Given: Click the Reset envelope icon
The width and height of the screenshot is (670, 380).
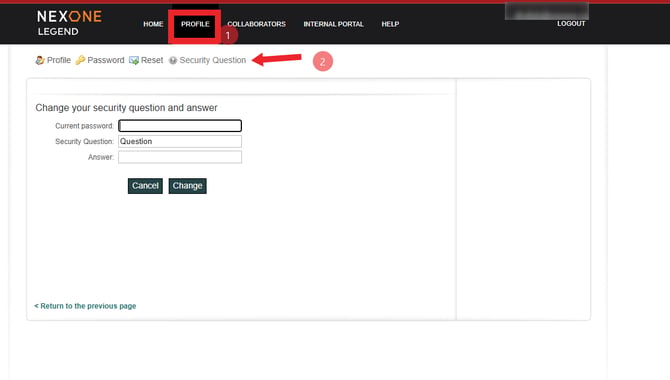Looking at the screenshot, I should (134, 60).
